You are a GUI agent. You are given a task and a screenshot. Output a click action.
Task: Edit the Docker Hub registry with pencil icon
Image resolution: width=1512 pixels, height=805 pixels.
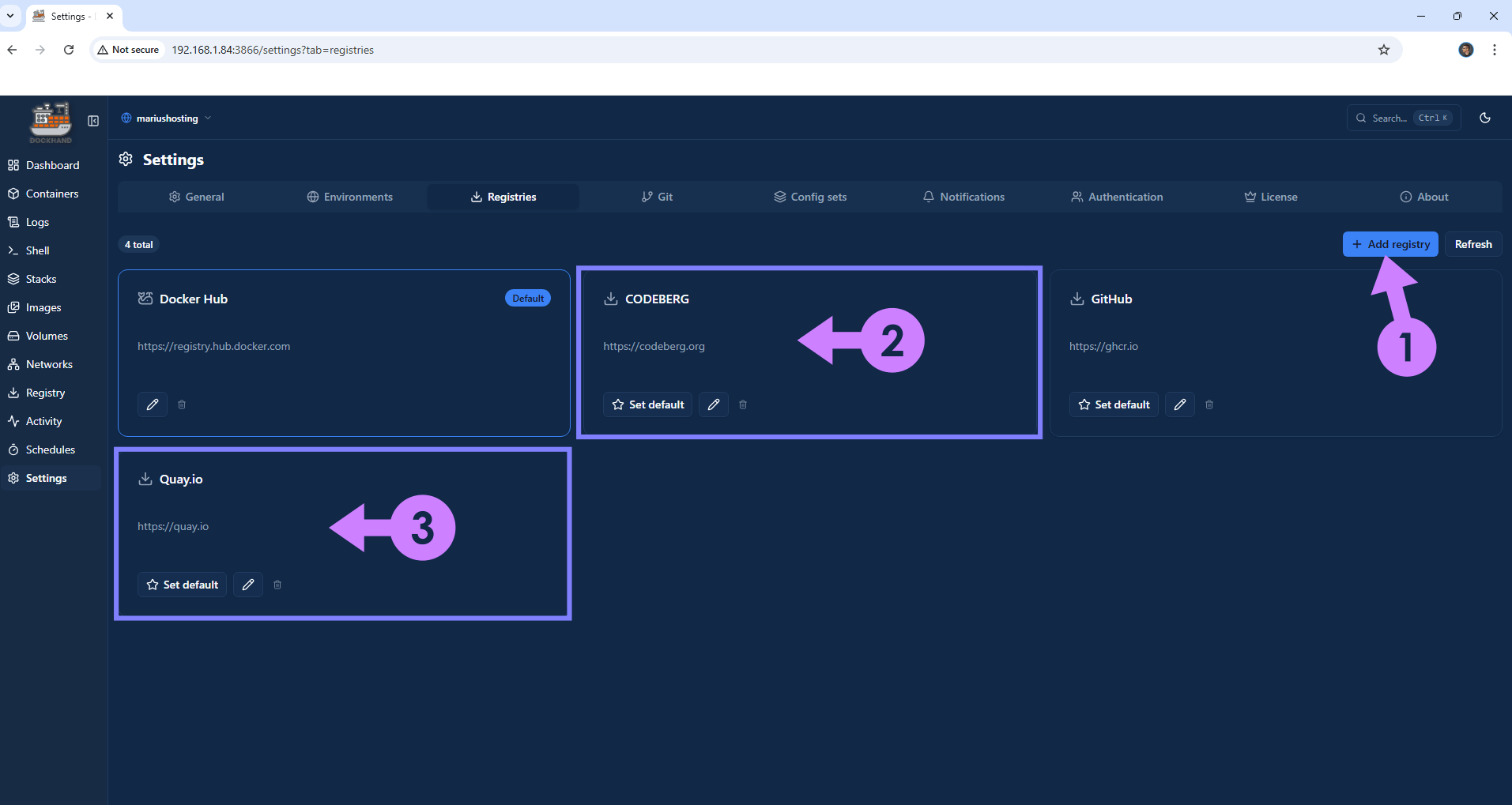[x=152, y=404]
